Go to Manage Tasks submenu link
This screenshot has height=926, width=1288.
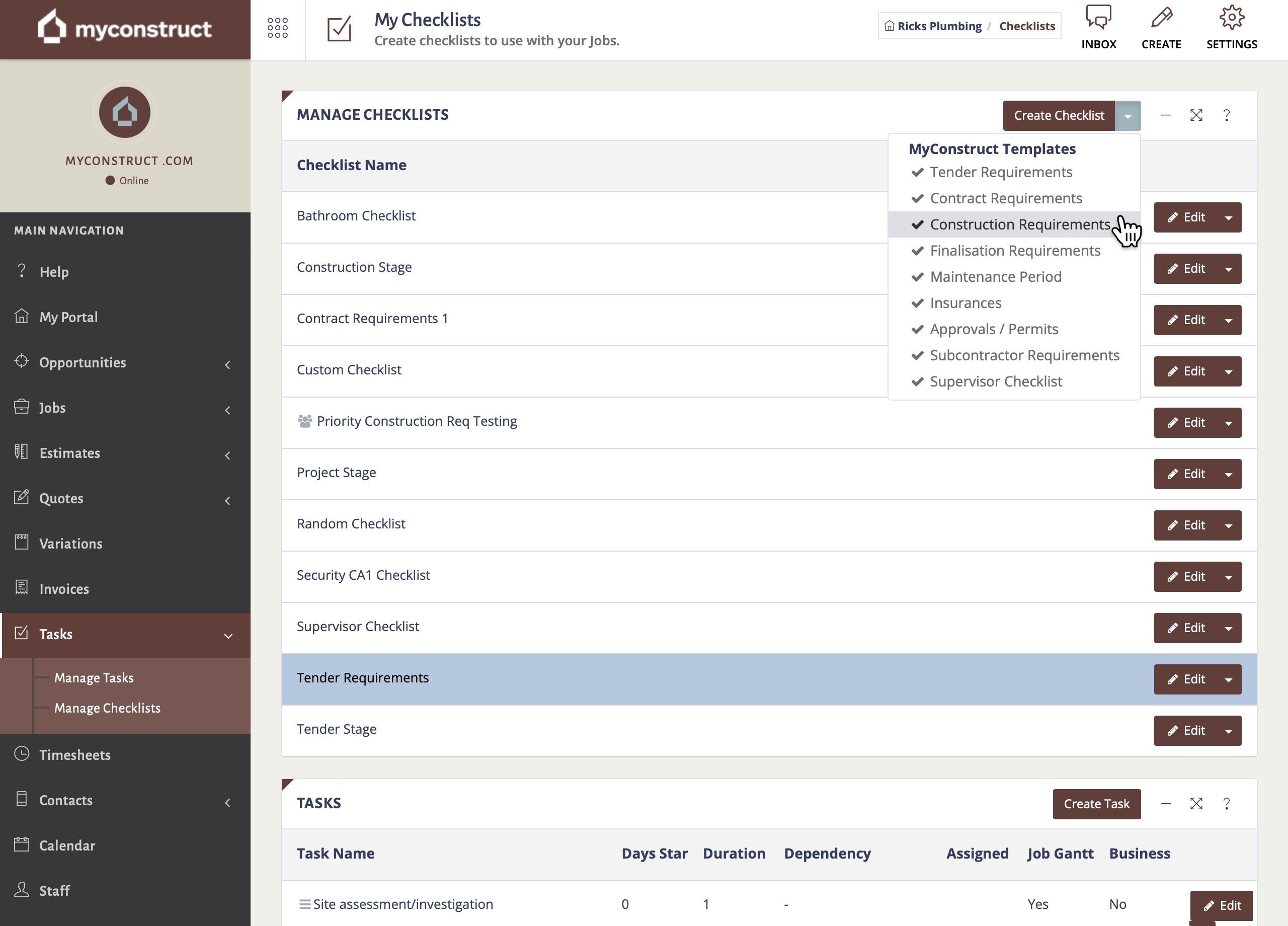click(94, 678)
